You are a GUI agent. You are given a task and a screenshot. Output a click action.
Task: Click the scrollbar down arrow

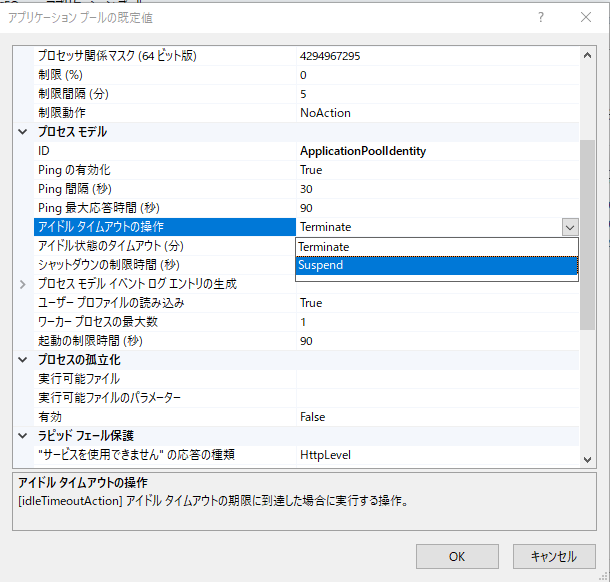[587, 460]
